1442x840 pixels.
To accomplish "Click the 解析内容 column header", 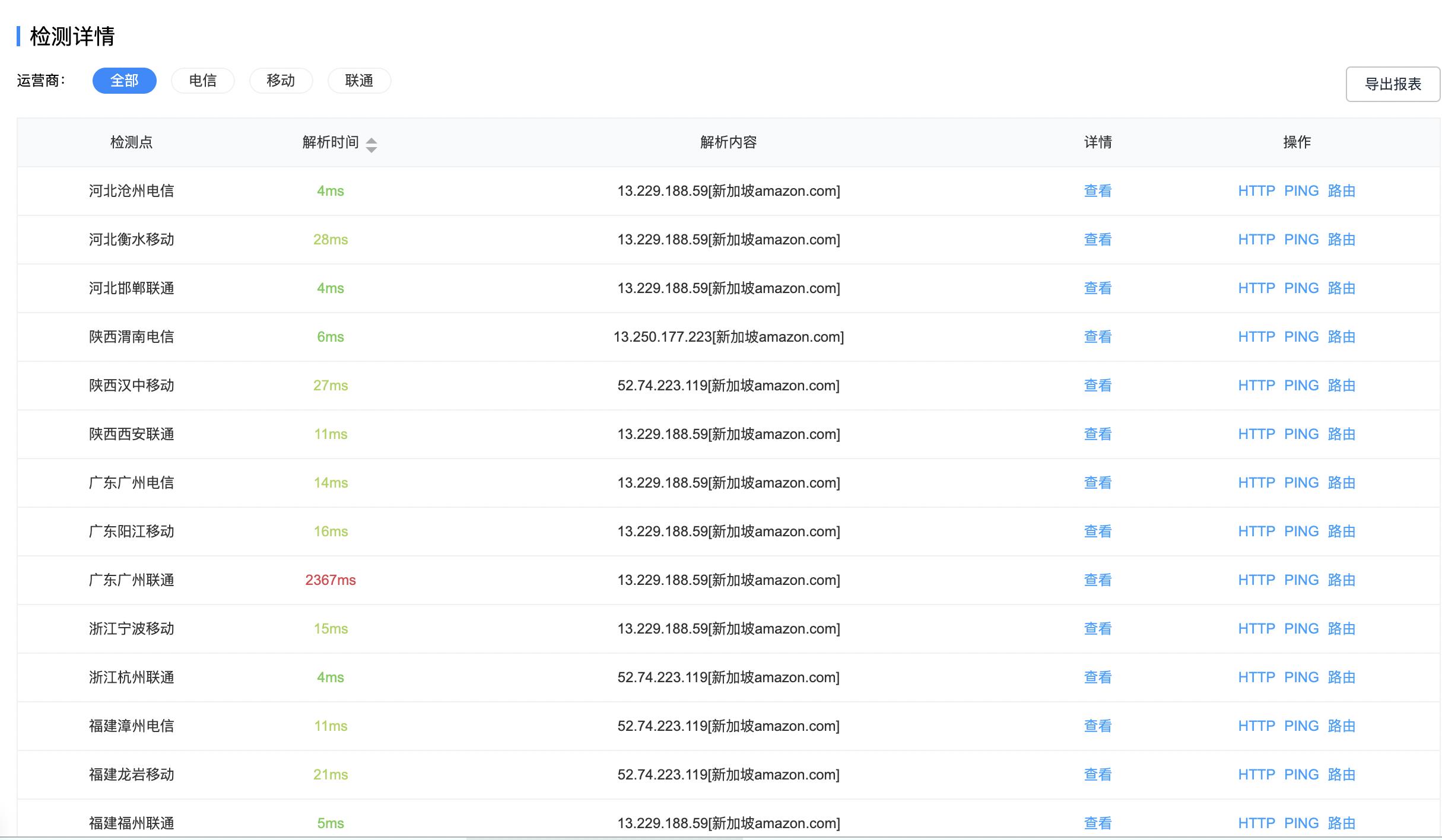I will [729, 142].
